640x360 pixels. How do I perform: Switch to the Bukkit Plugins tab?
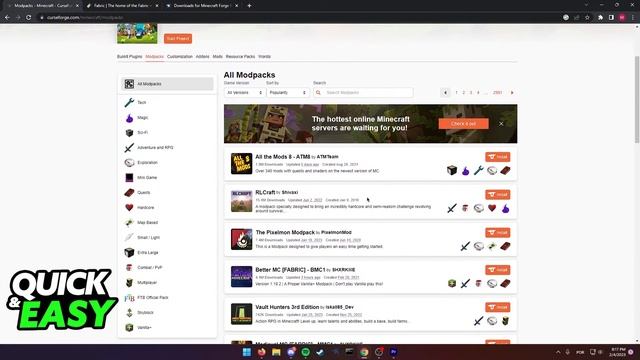(x=129, y=57)
